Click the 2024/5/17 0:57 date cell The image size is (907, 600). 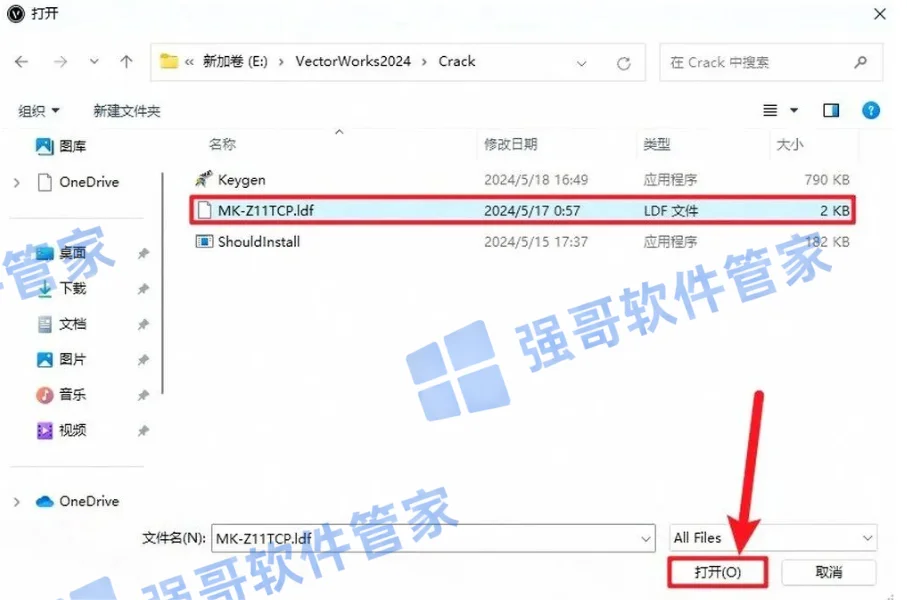coord(532,211)
